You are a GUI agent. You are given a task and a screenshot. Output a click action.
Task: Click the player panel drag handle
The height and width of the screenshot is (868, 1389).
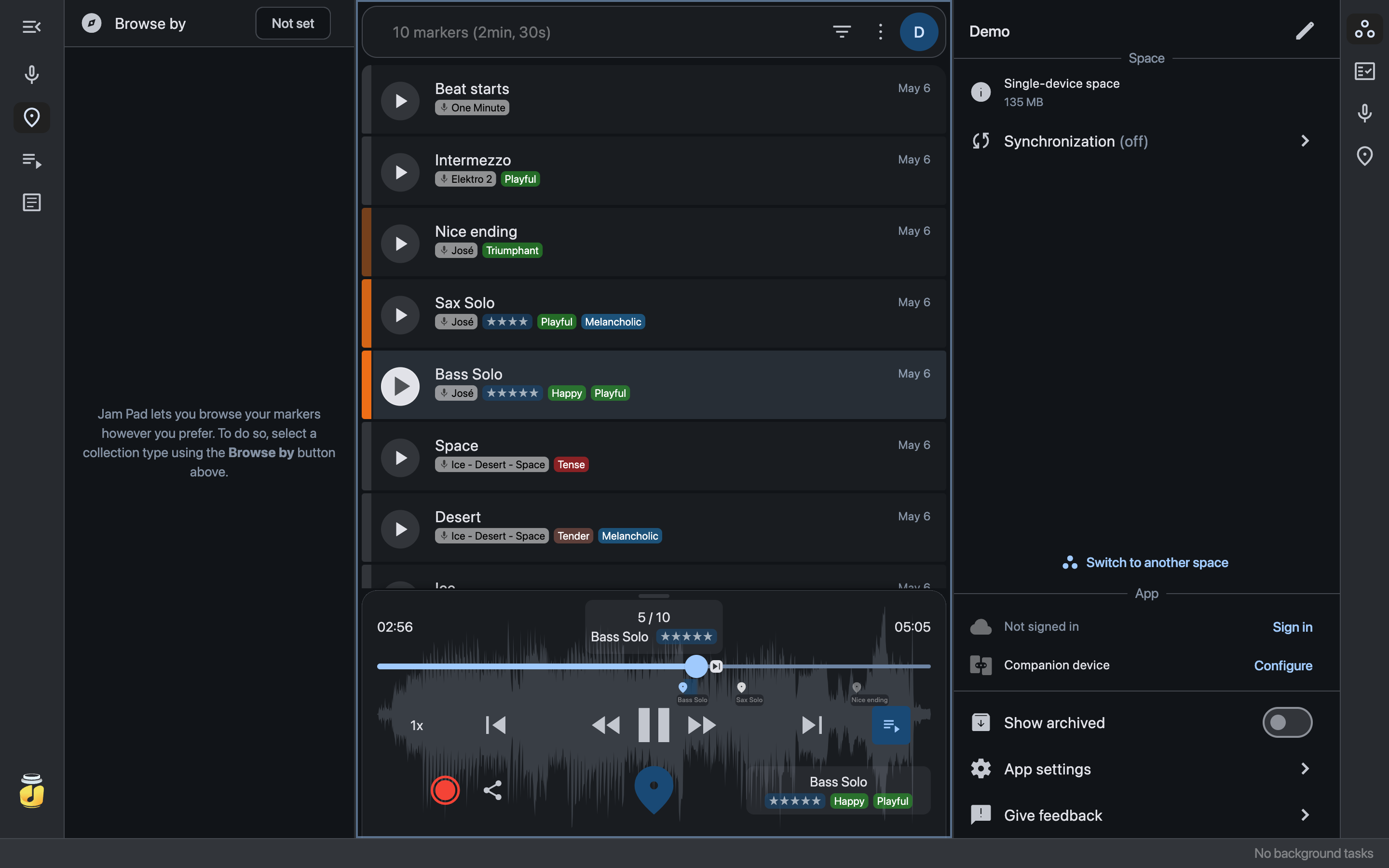coord(654,596)
